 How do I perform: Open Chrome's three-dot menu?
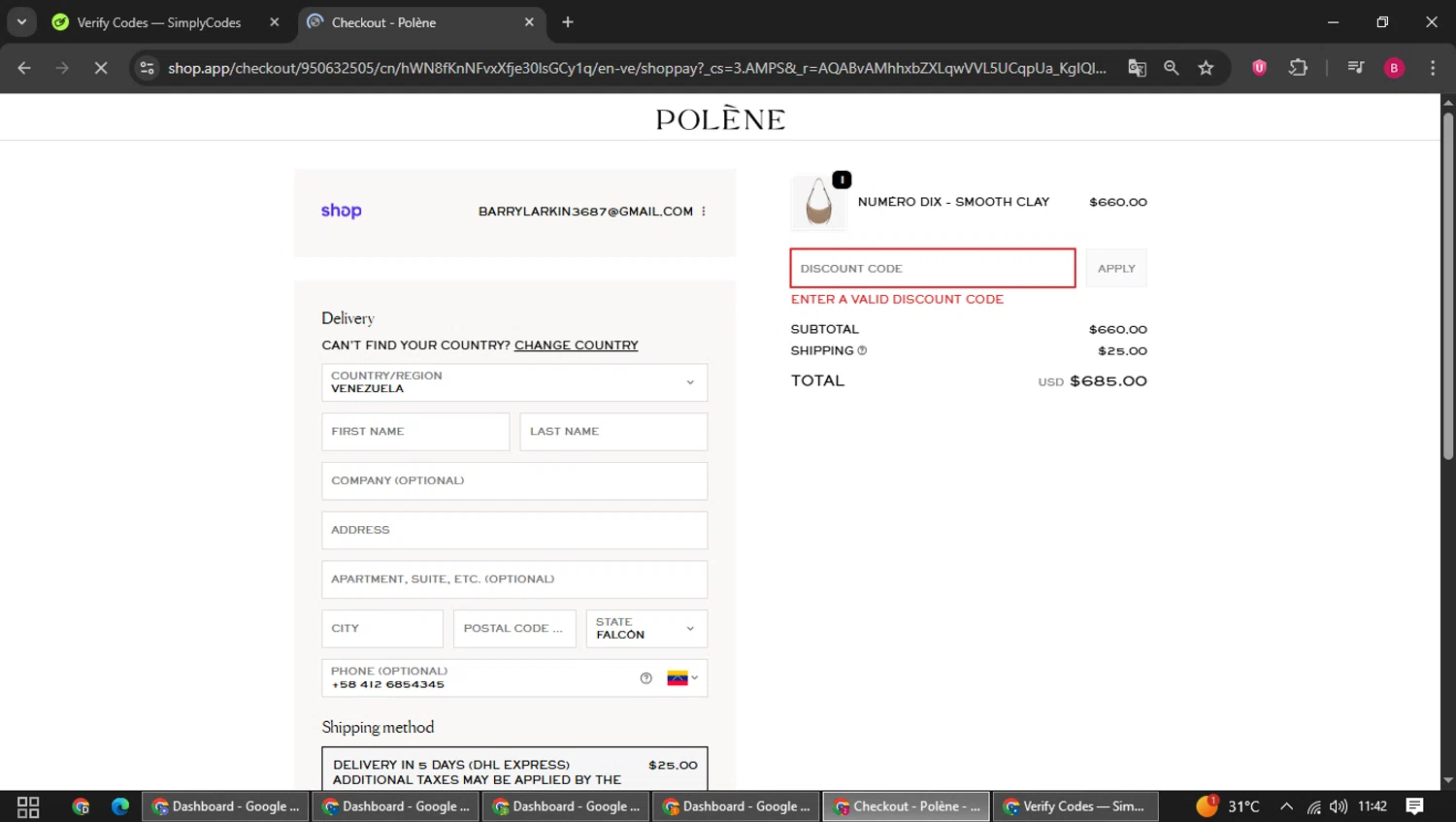click(x=1433, y=68)
